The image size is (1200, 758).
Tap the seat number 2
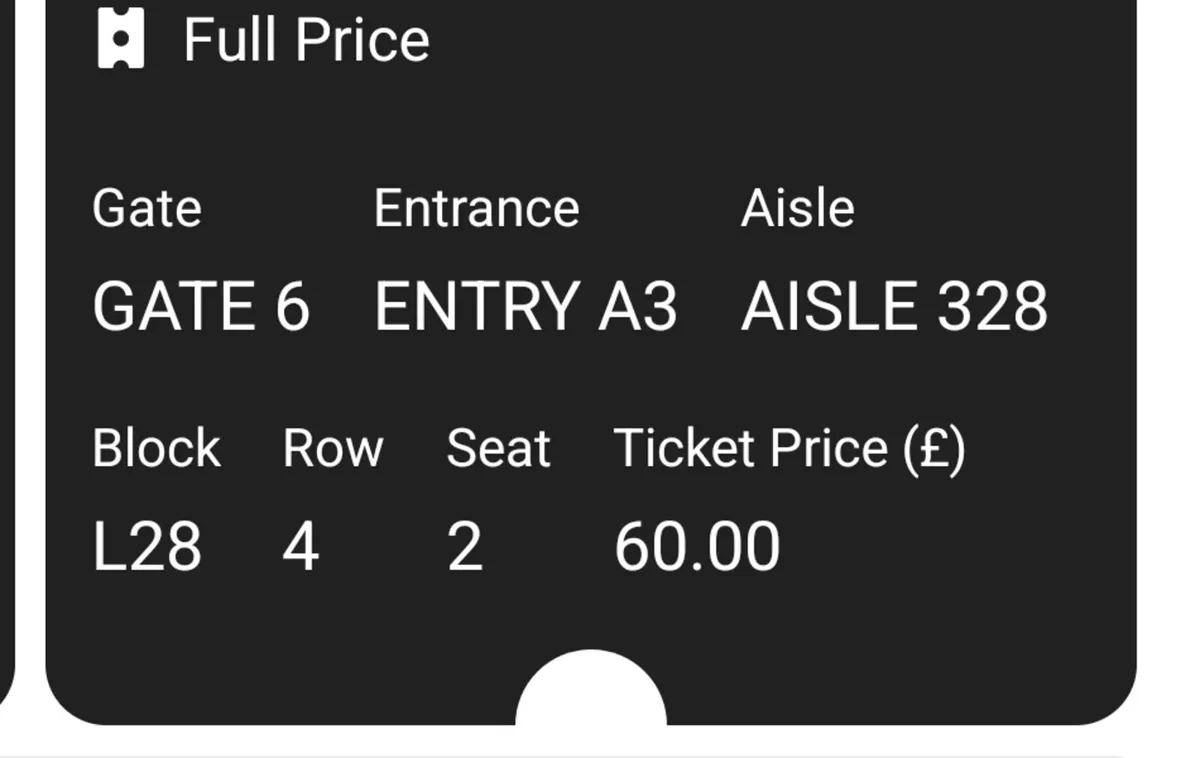[465, 547]
